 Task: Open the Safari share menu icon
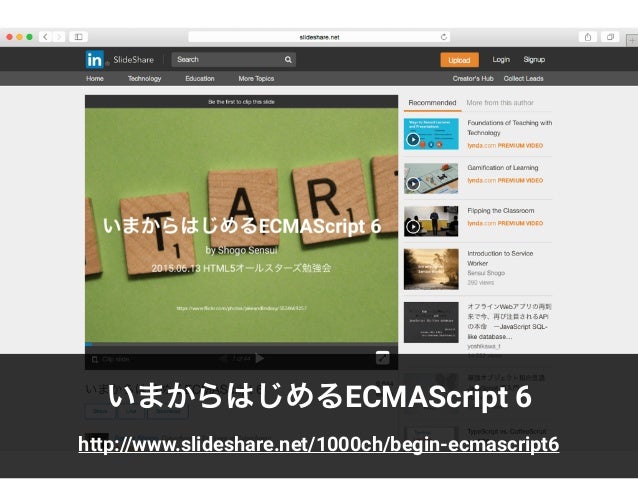pos(588,37)
